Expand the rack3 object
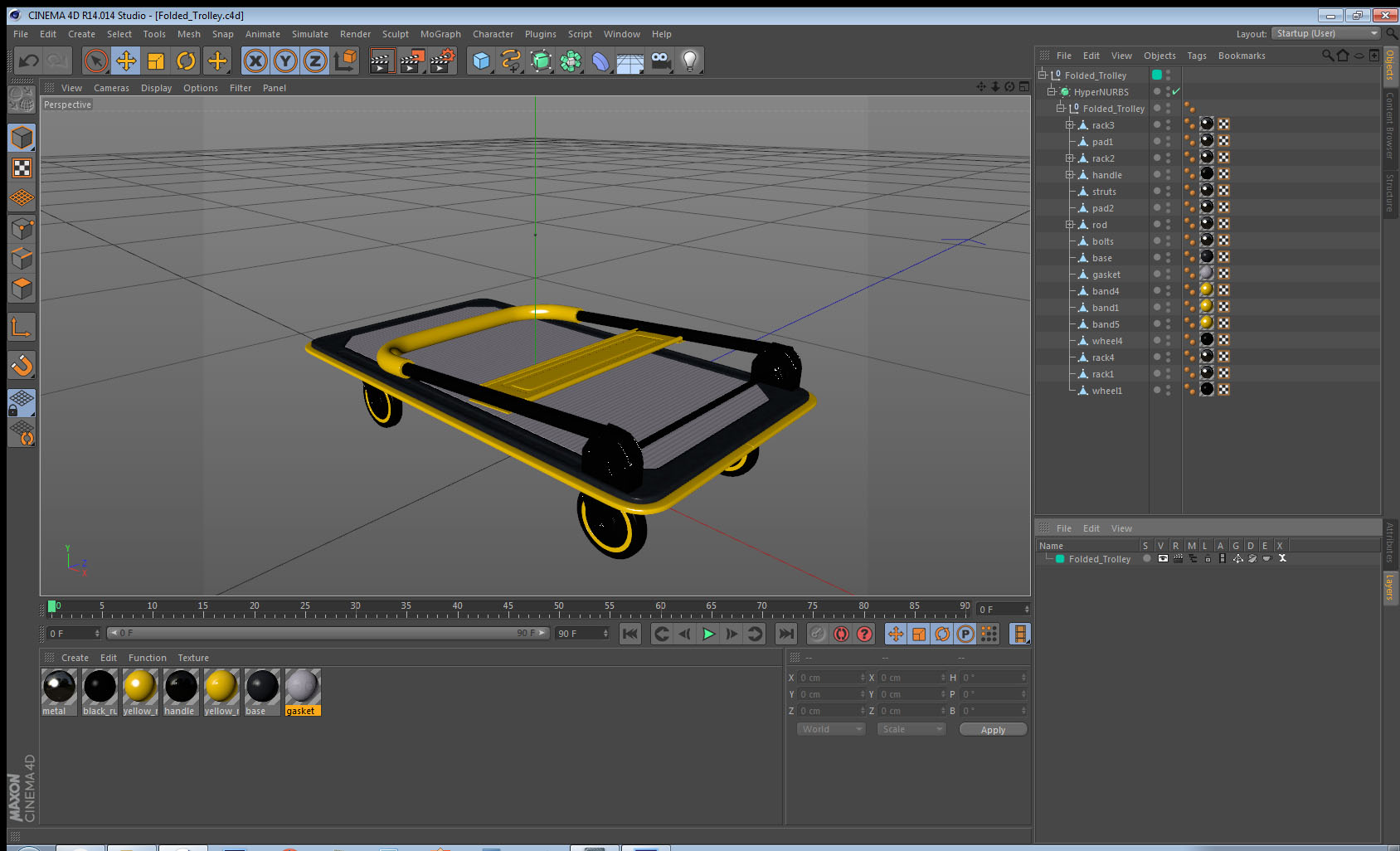This screenshot has width=1400, height=851. 1070,124
